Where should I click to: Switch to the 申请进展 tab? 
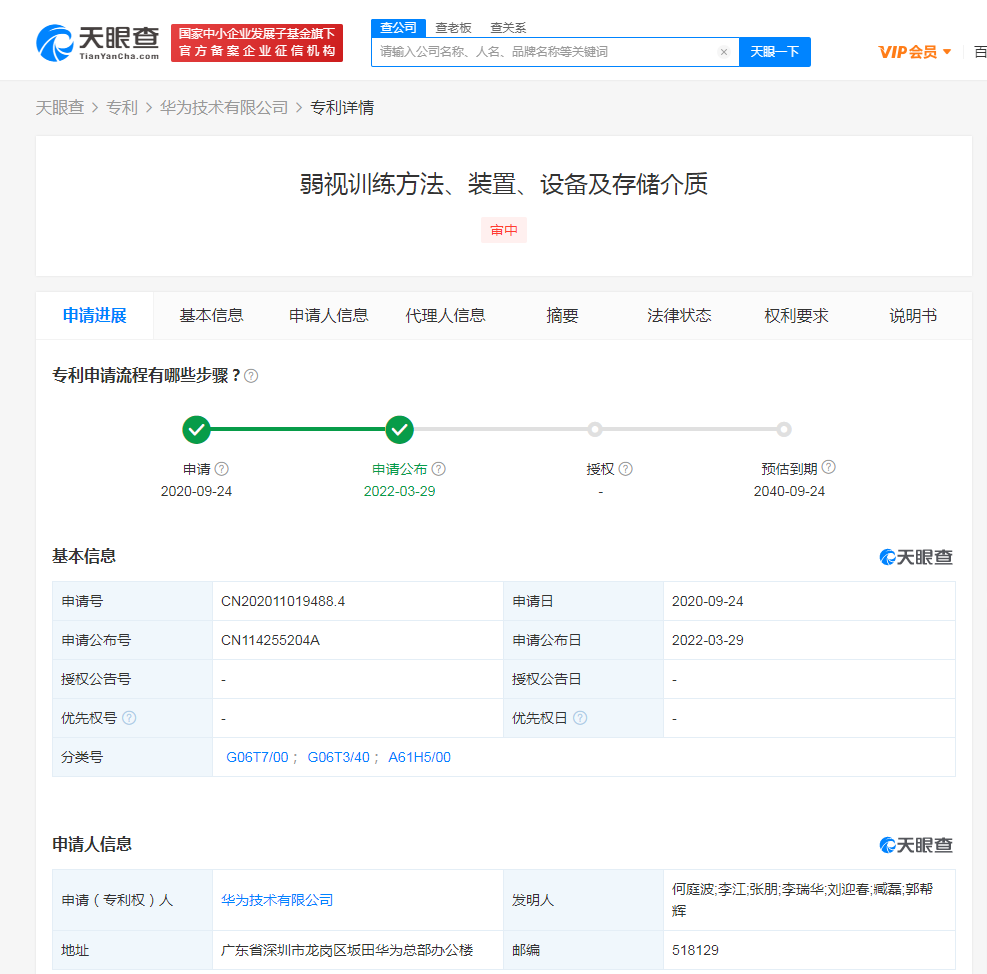pyautogui.click(x=94, y=315)
